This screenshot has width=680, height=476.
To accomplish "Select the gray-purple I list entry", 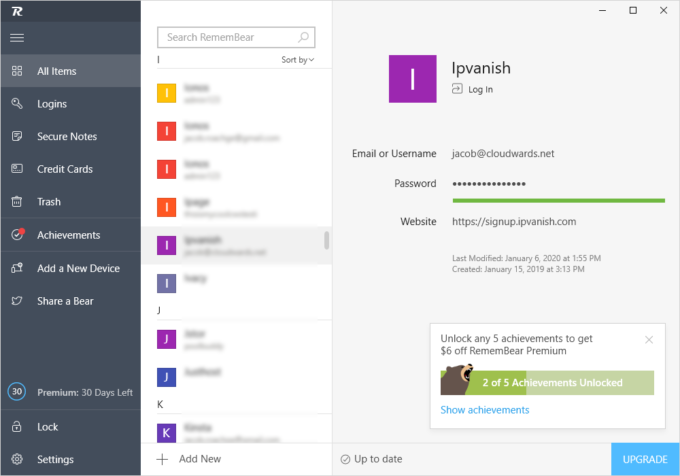I will pos(237,284).
